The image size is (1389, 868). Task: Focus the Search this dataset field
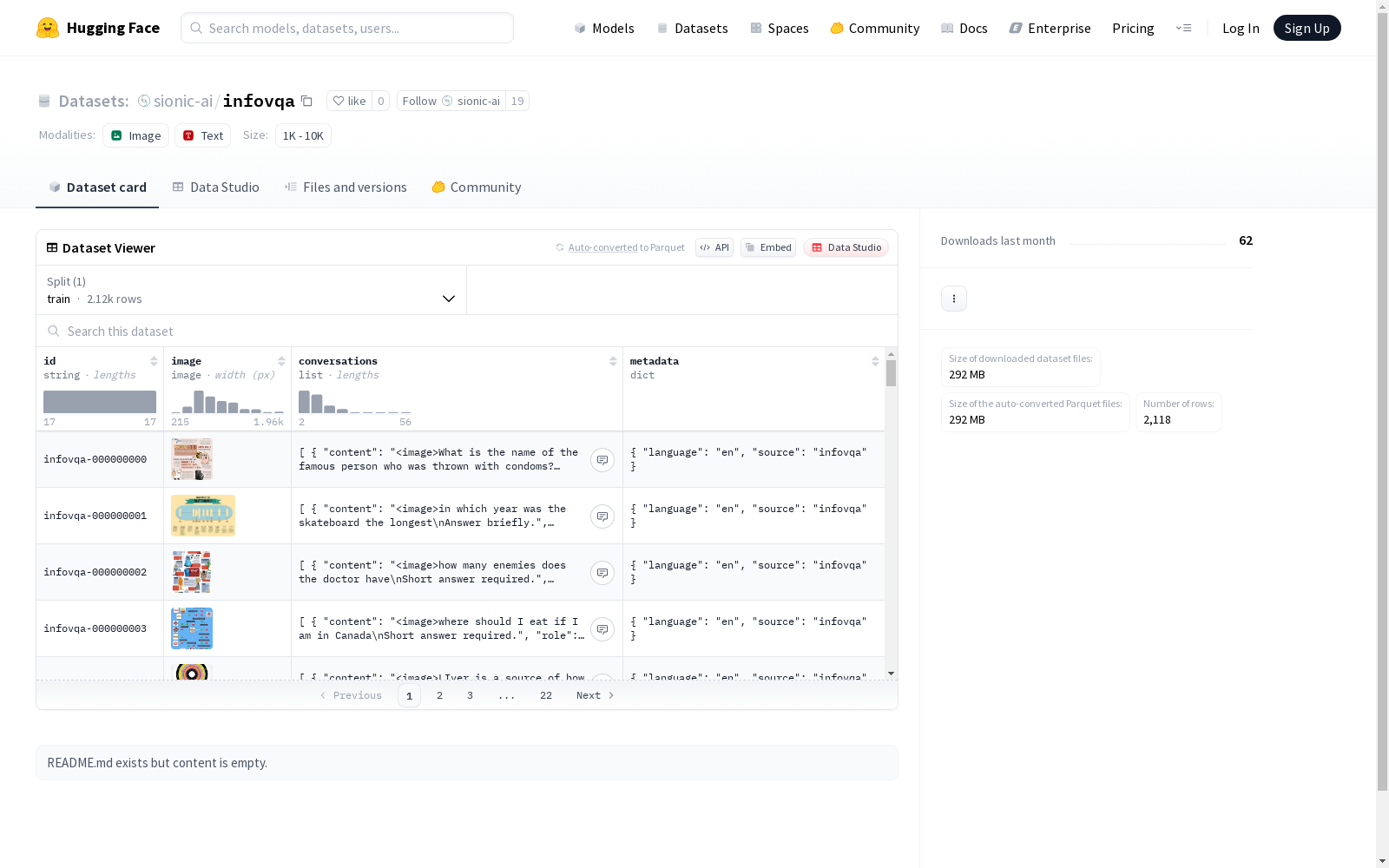(x=467, y=331)
